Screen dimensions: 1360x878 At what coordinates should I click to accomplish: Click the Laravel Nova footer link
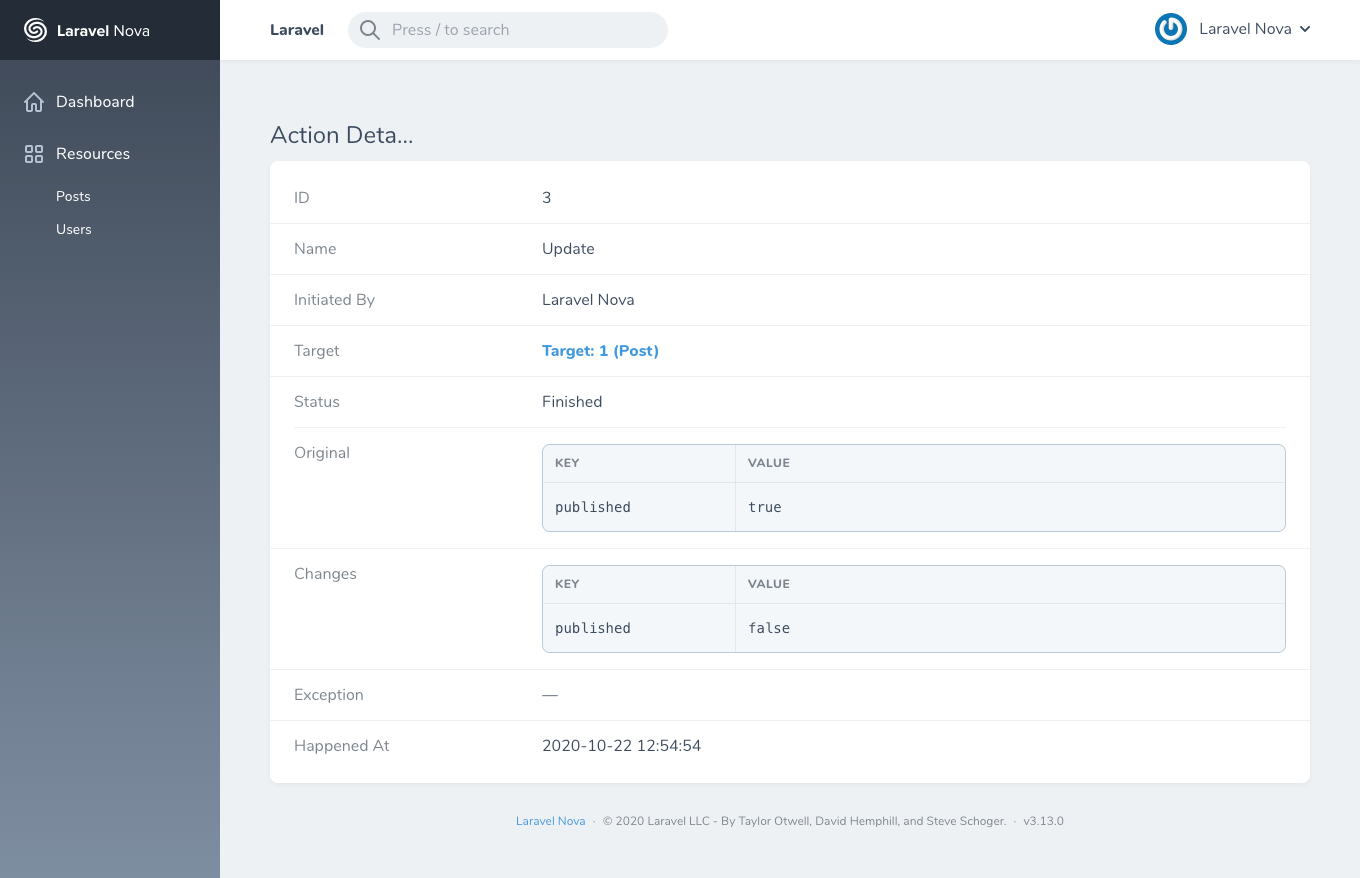click(x=550, y=820)
